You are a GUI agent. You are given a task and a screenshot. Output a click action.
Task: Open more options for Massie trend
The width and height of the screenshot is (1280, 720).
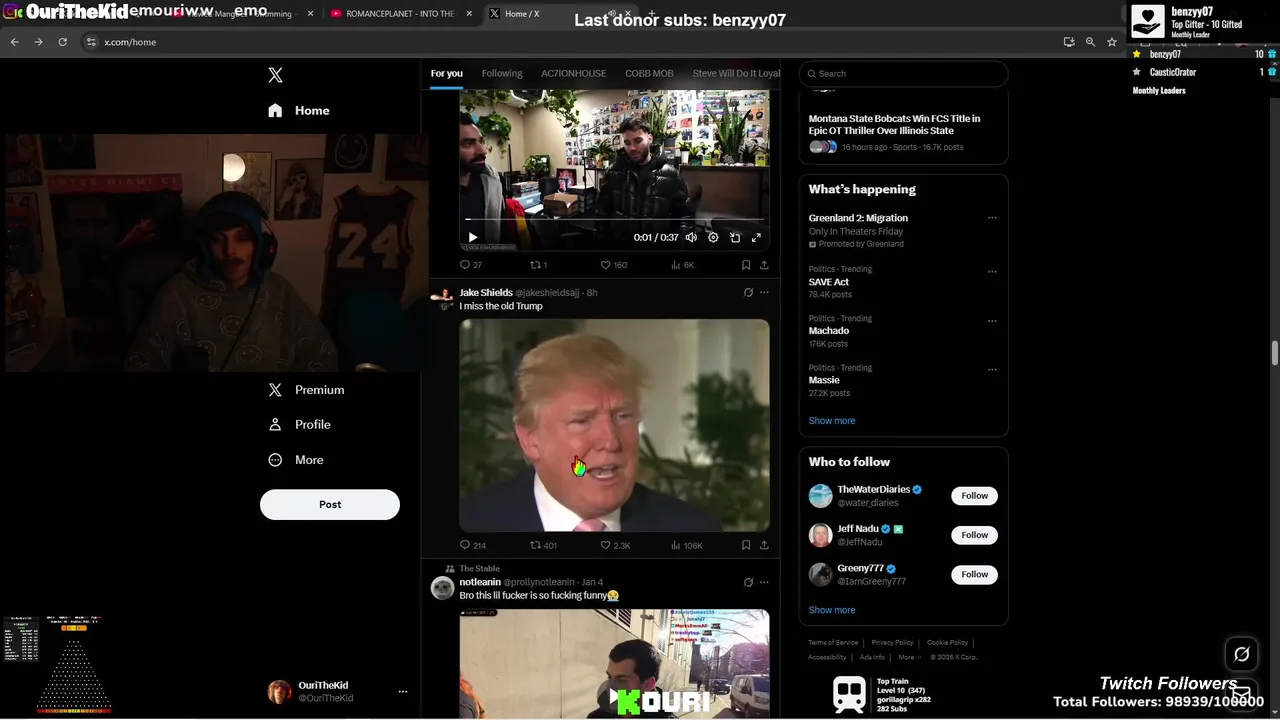click(992, 369)
